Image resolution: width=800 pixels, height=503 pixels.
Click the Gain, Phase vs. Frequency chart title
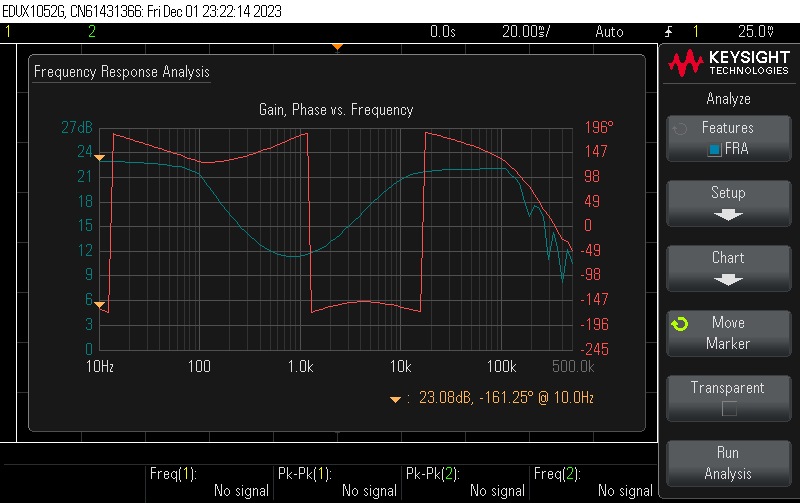point(336,110)
